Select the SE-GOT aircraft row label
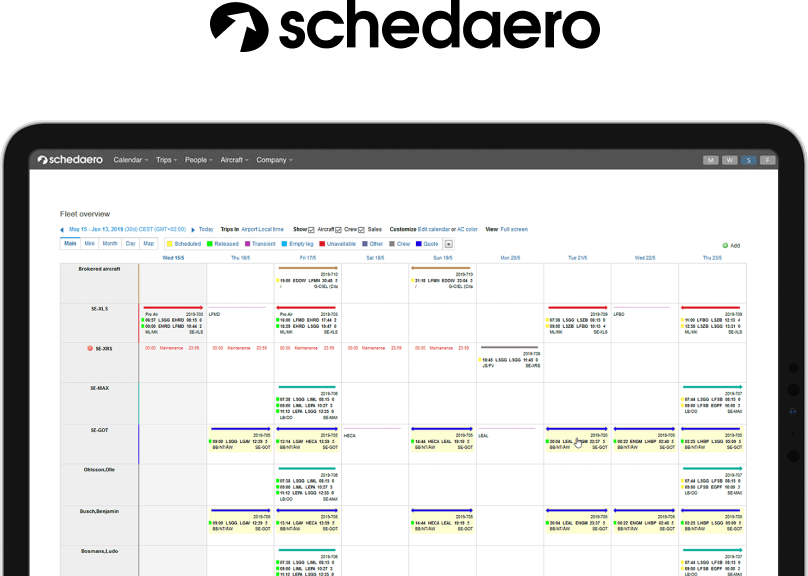The image size is (808, 576). (x=99, y=430)
